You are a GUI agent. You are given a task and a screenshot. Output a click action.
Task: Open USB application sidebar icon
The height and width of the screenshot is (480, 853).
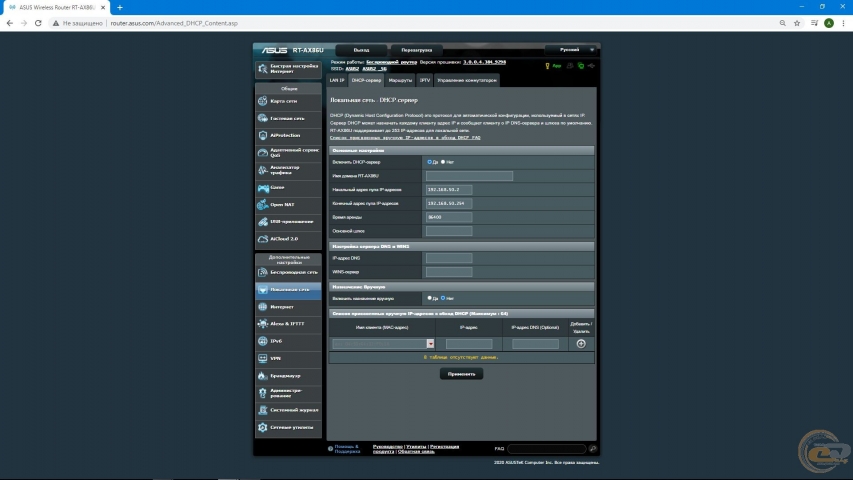263,221
